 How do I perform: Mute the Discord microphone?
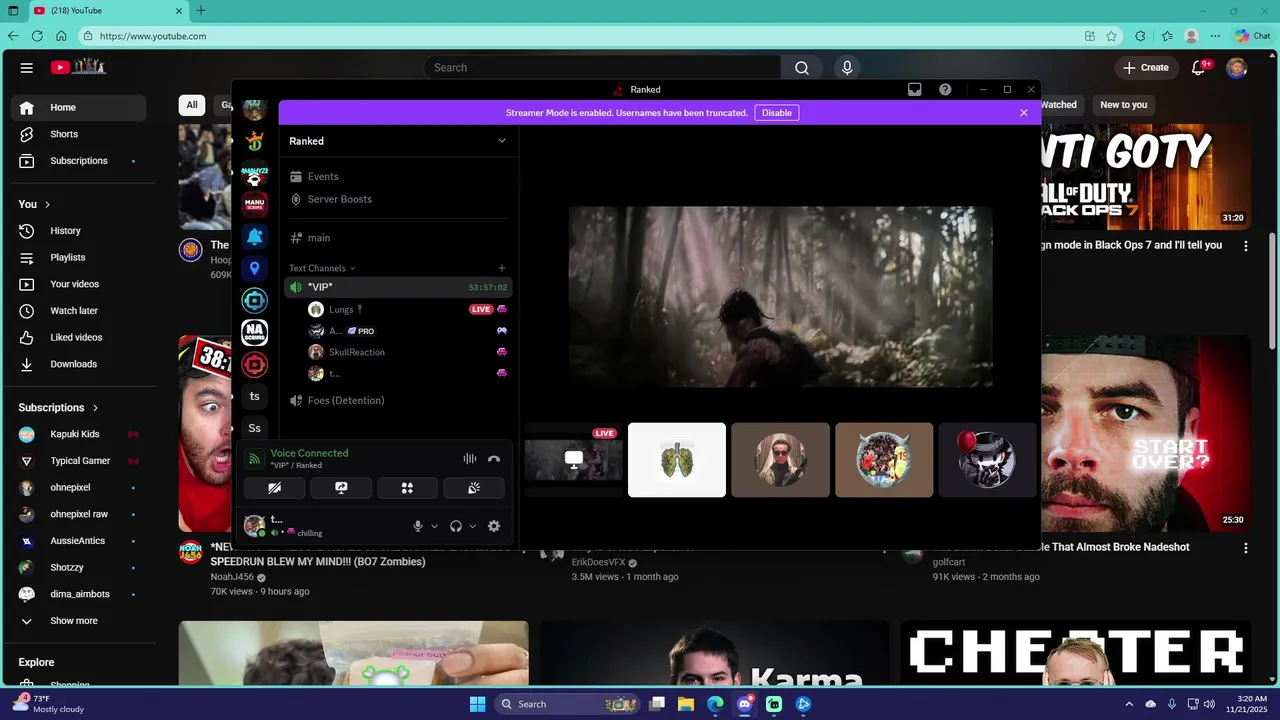coord(418,526)
